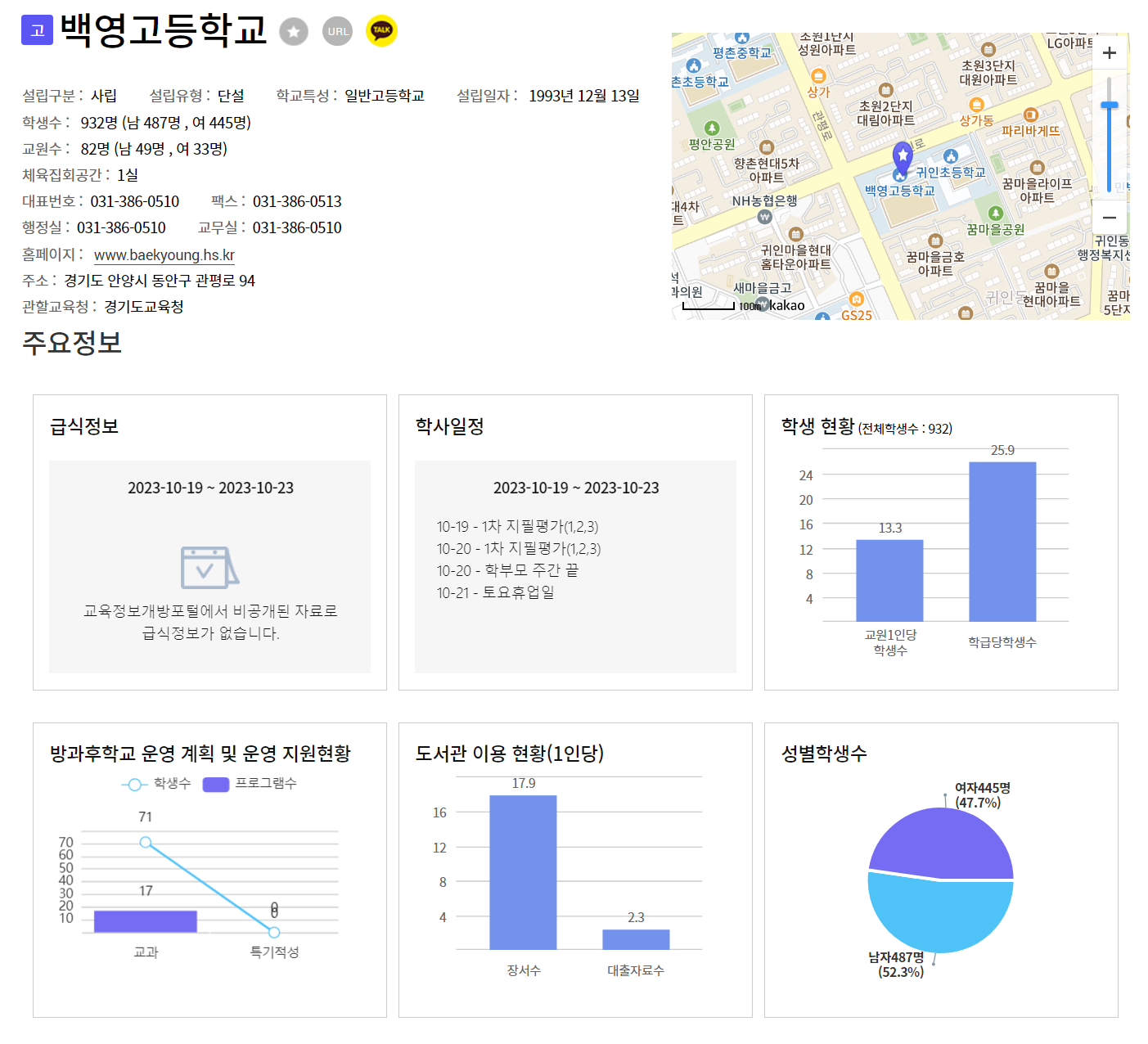Share via the KakaoTalk icon
Image resolution: width=1148 pixels, height=1044 pixels.
pyautogui.click(x=381, y=31)
